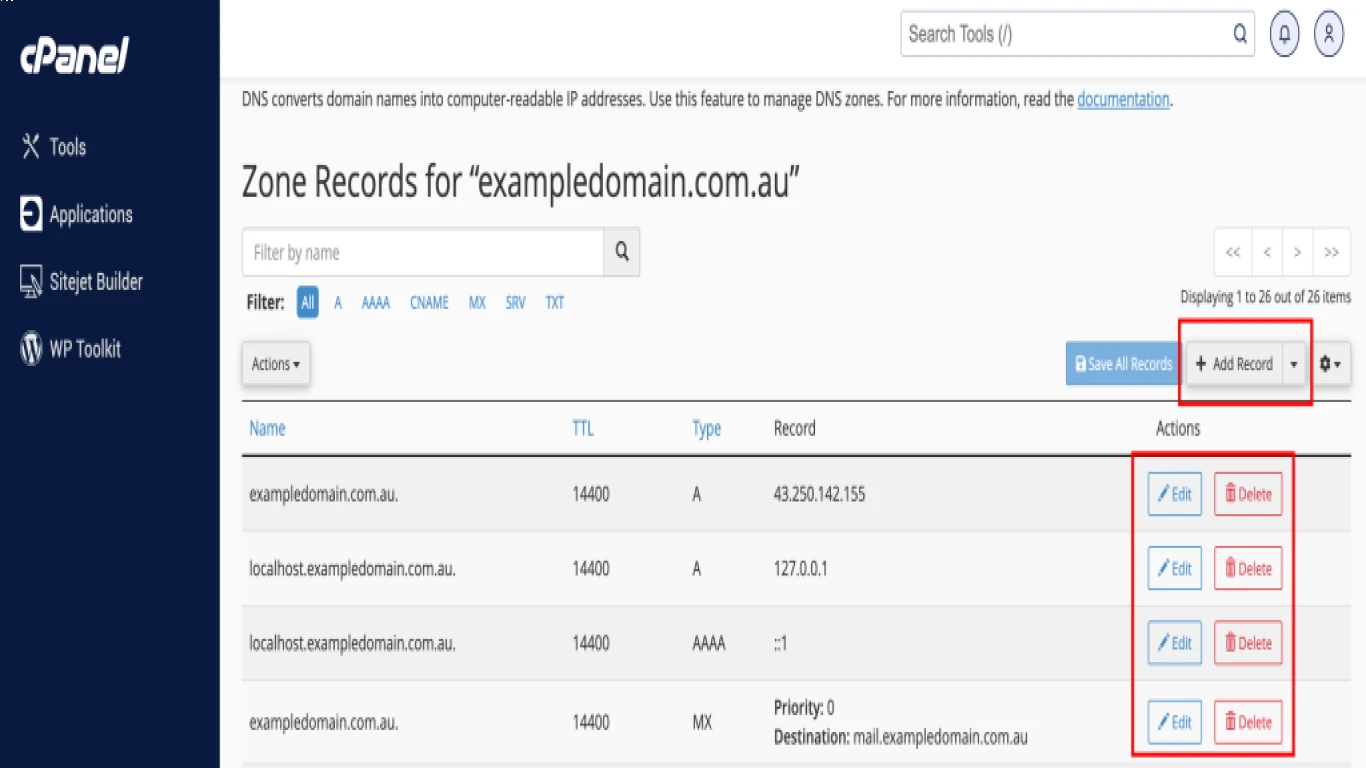Sort by the TTL column
The width and height of the screenshot is (1366, 768).
point(583,428)
